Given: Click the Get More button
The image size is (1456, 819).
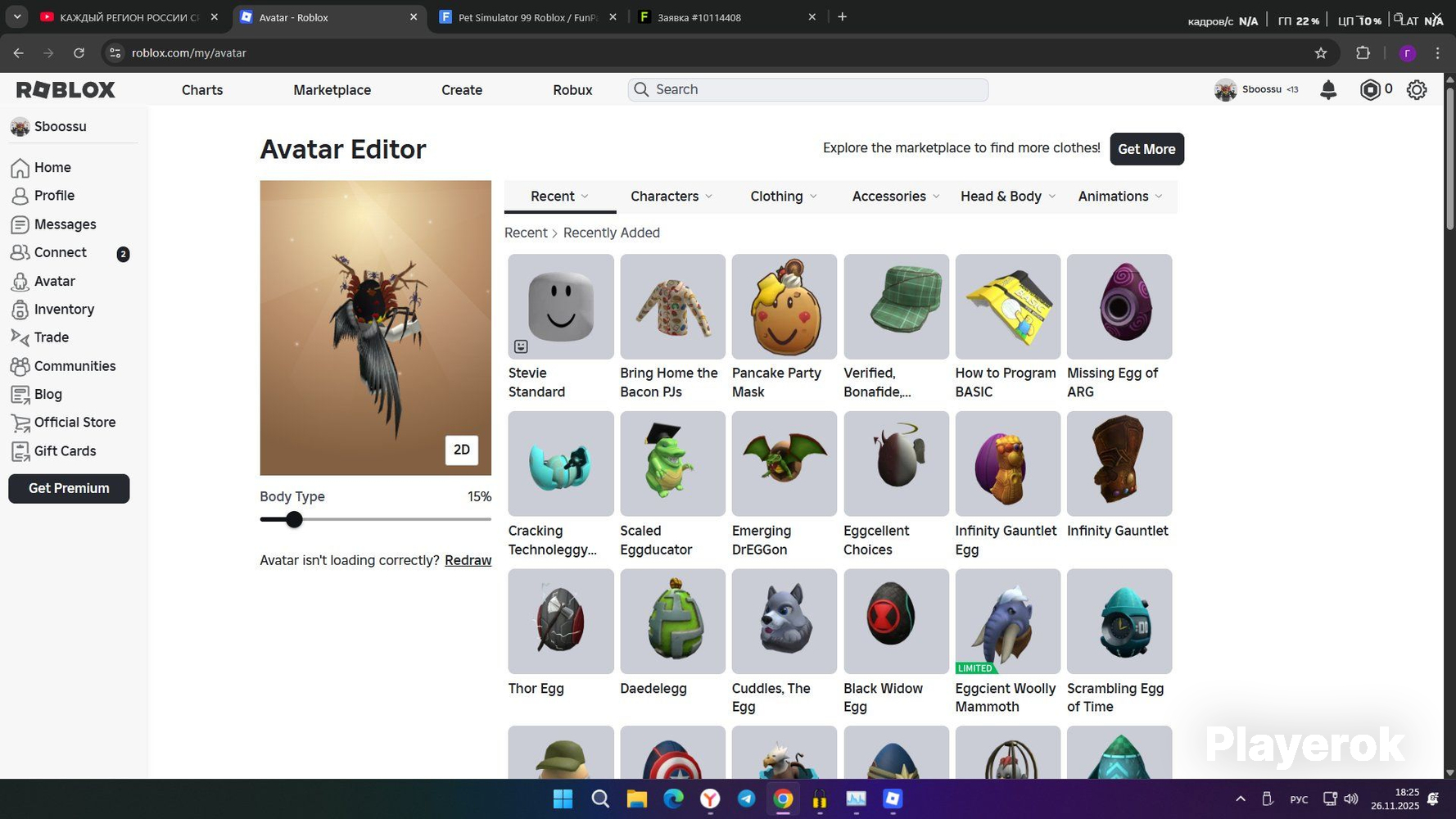Looking at the screenshot, I should click(x=1146, y=149).
